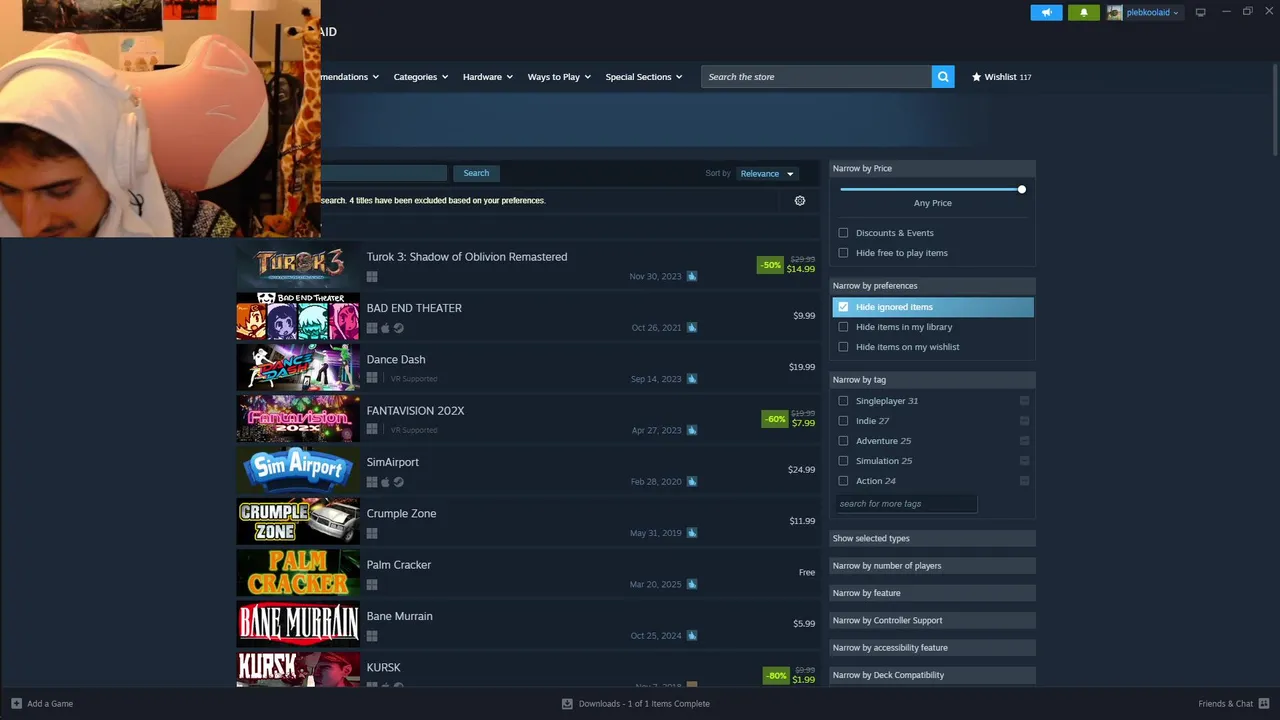Click the blue Search button
The width and height of the screenshot is (1280, 720).
(x=476, y=173)
